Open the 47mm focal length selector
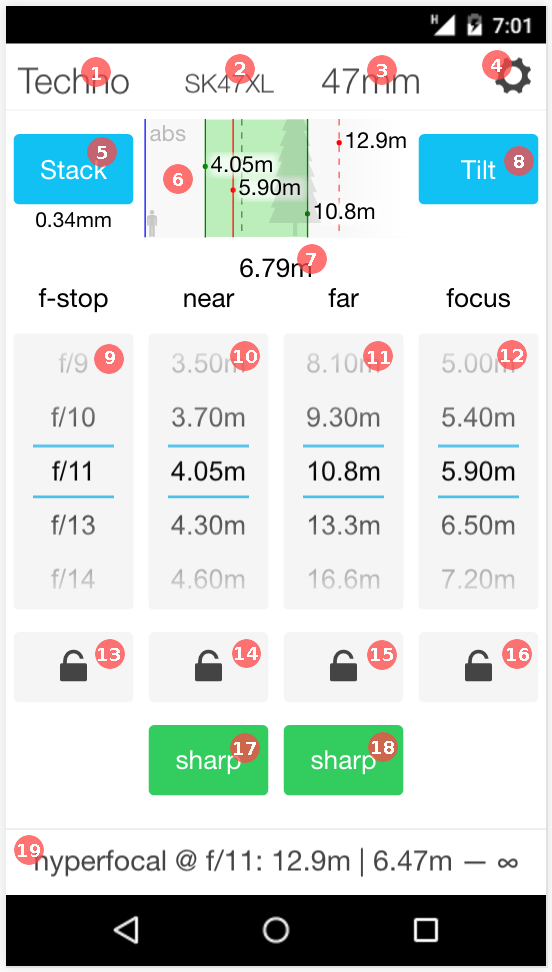552x972 pixels. 370,81
